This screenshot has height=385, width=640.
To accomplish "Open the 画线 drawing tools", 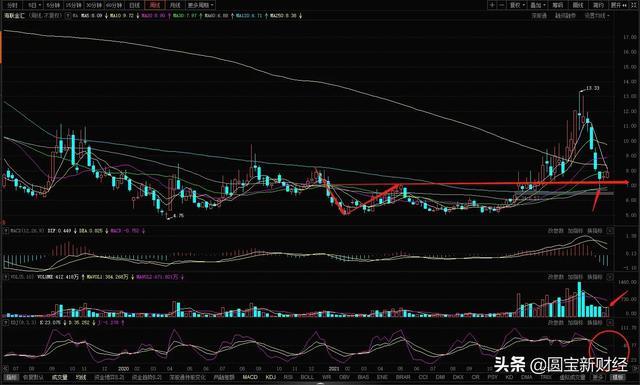I will (577, 5).
